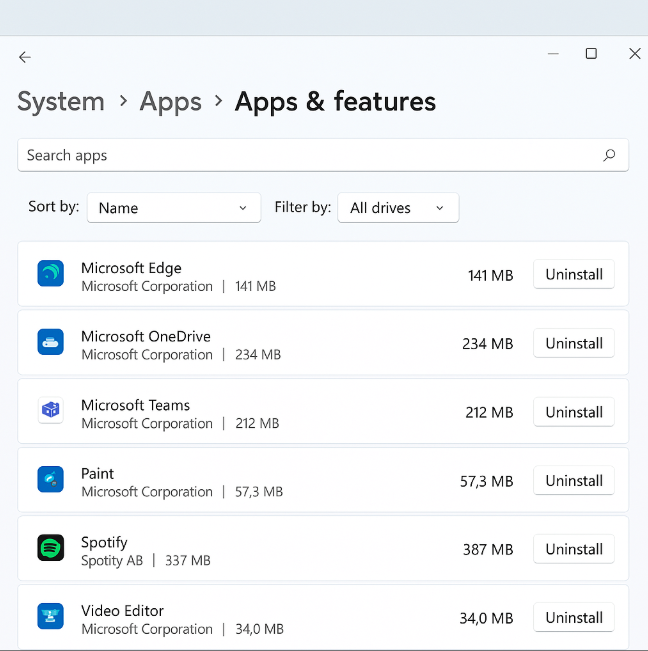Uninstall Spotify
Image resolution: width=648 pixels, height=651 pixels.
[574, 549]
